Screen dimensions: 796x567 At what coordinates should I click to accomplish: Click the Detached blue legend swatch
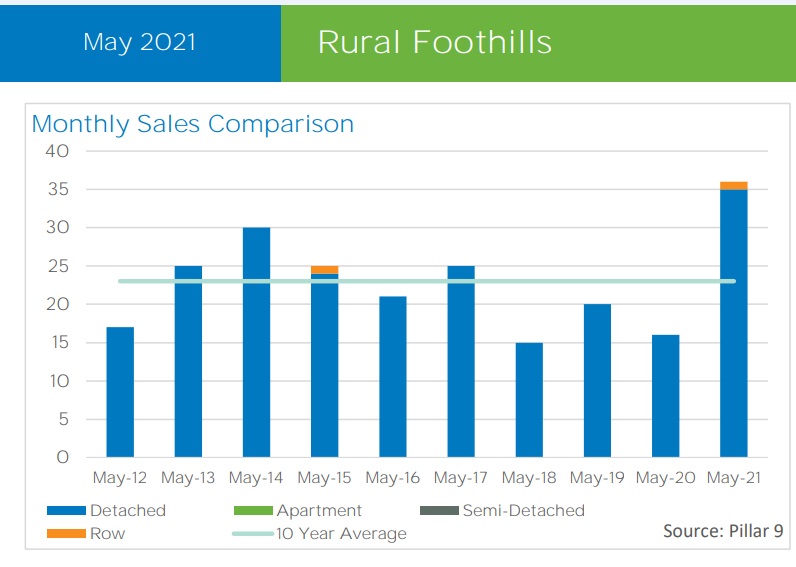point(66,510)
